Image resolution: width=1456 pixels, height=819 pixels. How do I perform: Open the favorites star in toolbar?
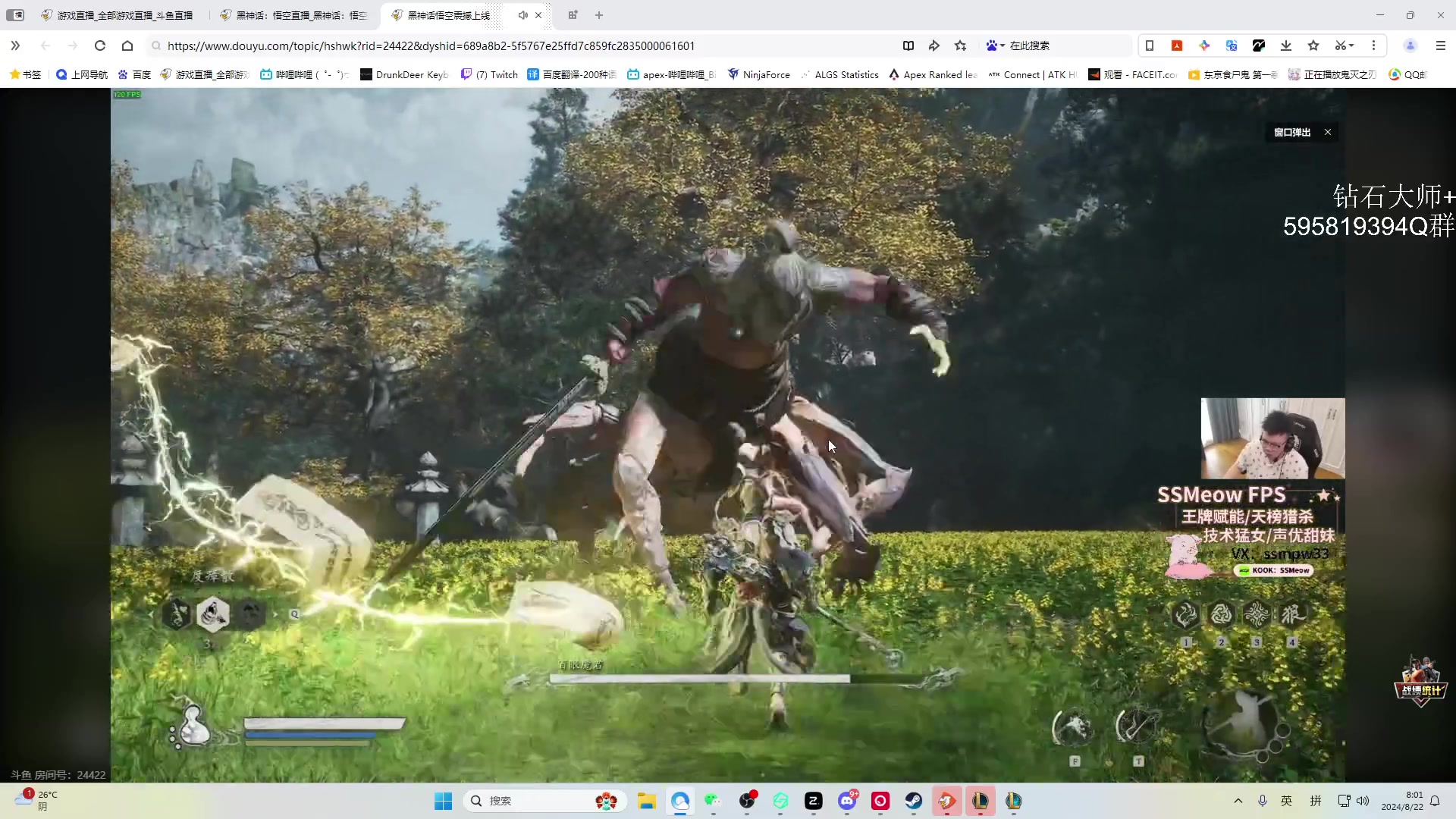coord(1313,45)
